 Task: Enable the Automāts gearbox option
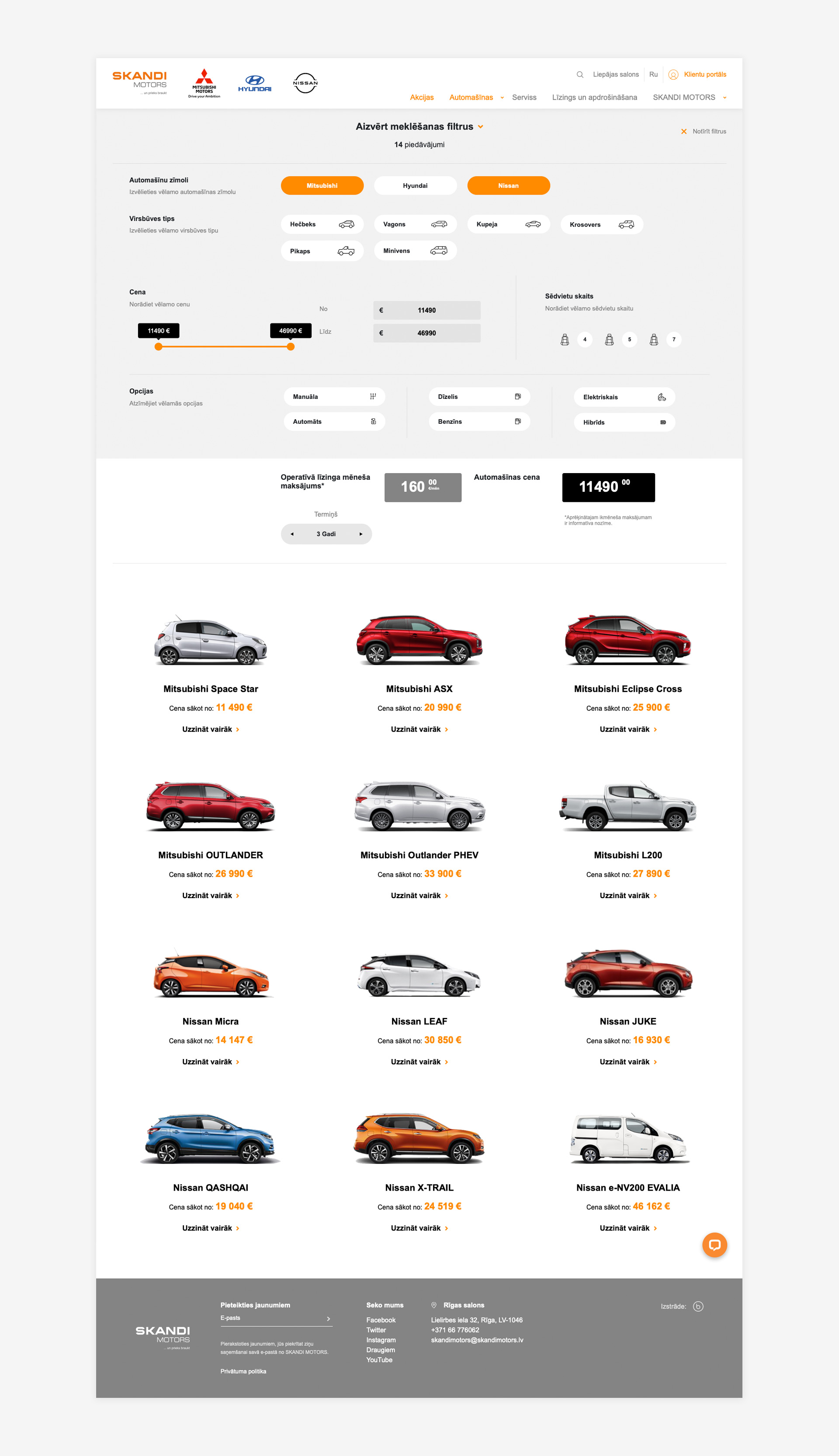click(x=334, y=421)
